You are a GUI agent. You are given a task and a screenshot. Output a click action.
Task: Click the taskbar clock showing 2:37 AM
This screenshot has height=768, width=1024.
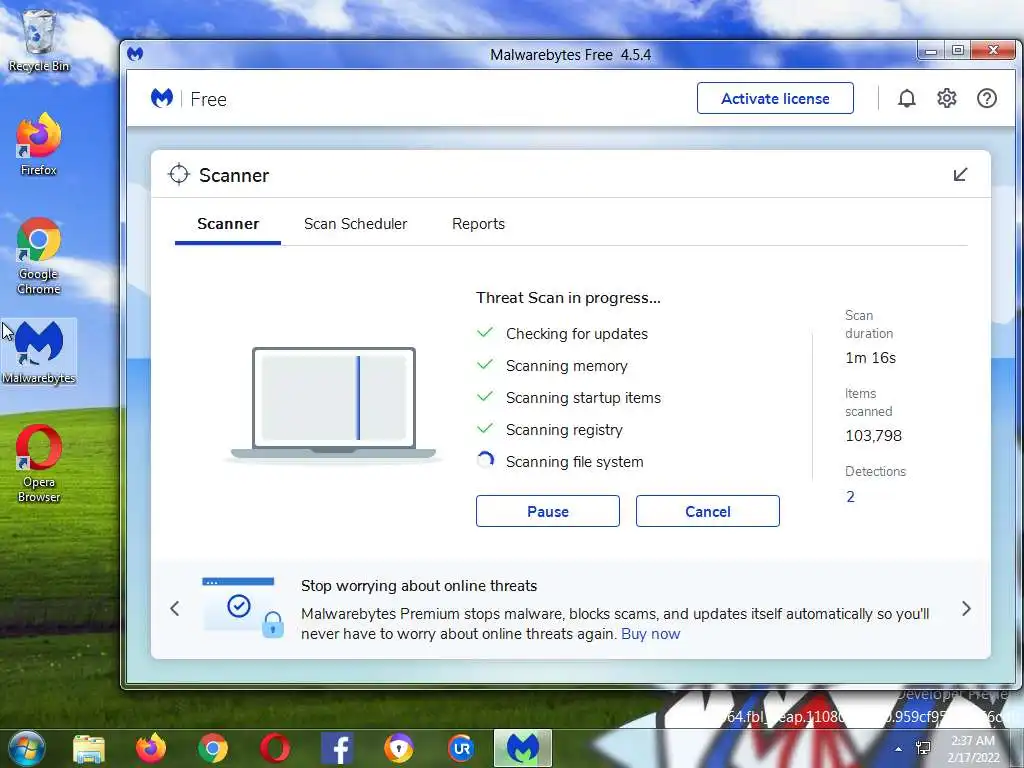point(973,748)
